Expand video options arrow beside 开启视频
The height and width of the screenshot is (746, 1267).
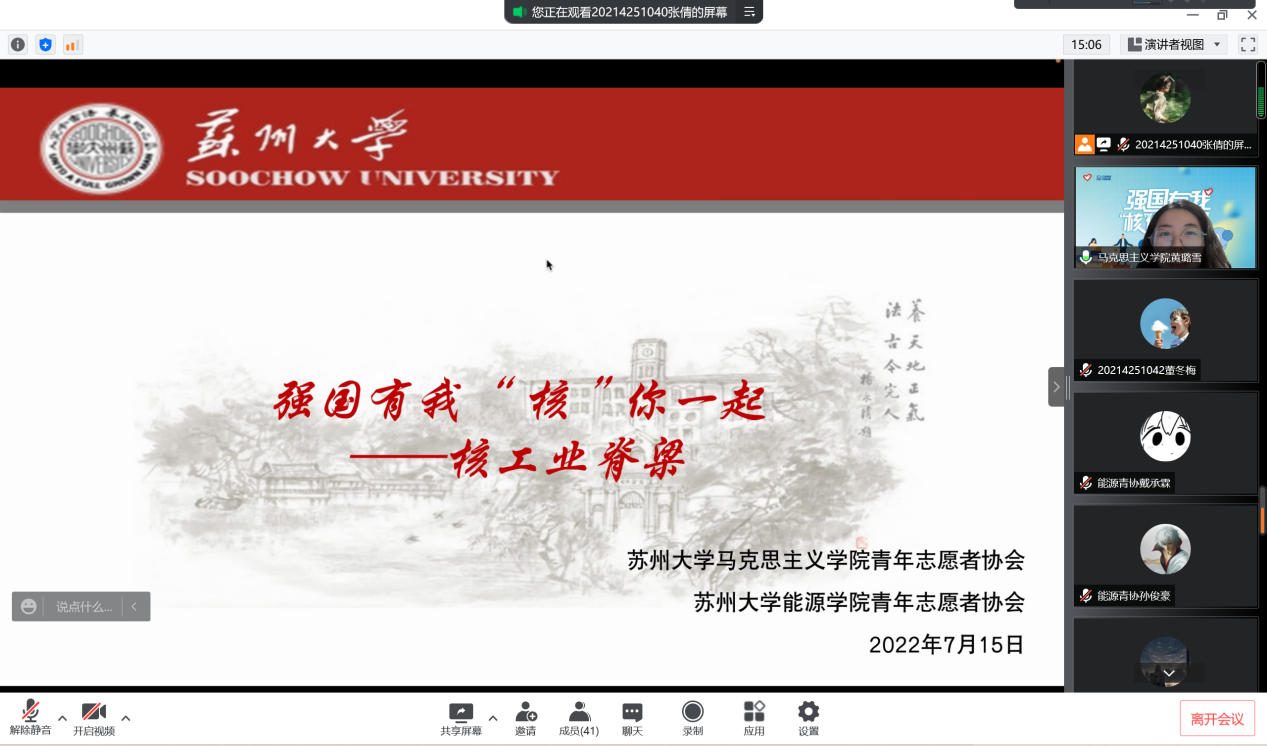[x=126, y=718]
